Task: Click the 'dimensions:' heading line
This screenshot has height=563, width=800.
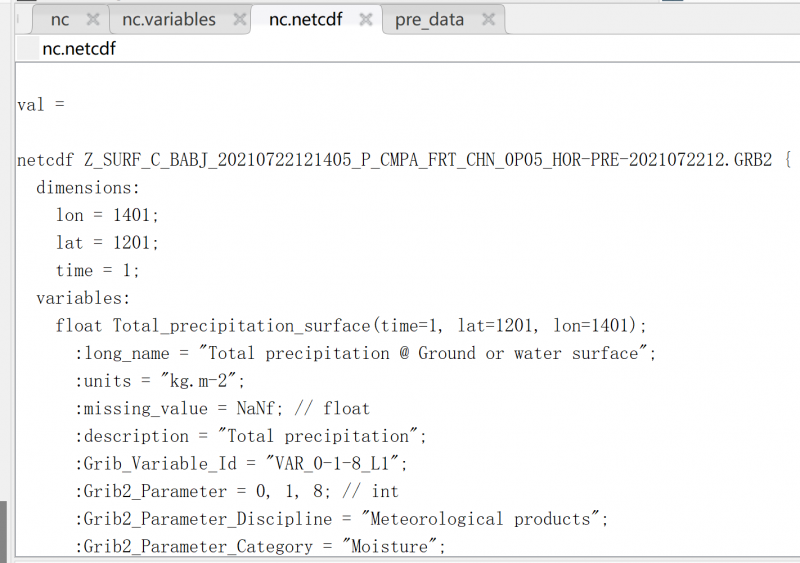Action: point(88,187)
